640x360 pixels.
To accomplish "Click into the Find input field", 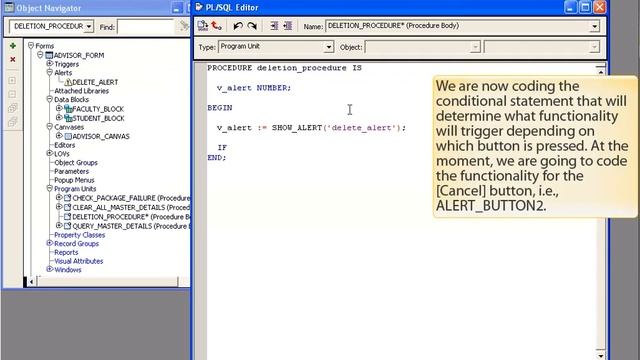I will point(146,27).
